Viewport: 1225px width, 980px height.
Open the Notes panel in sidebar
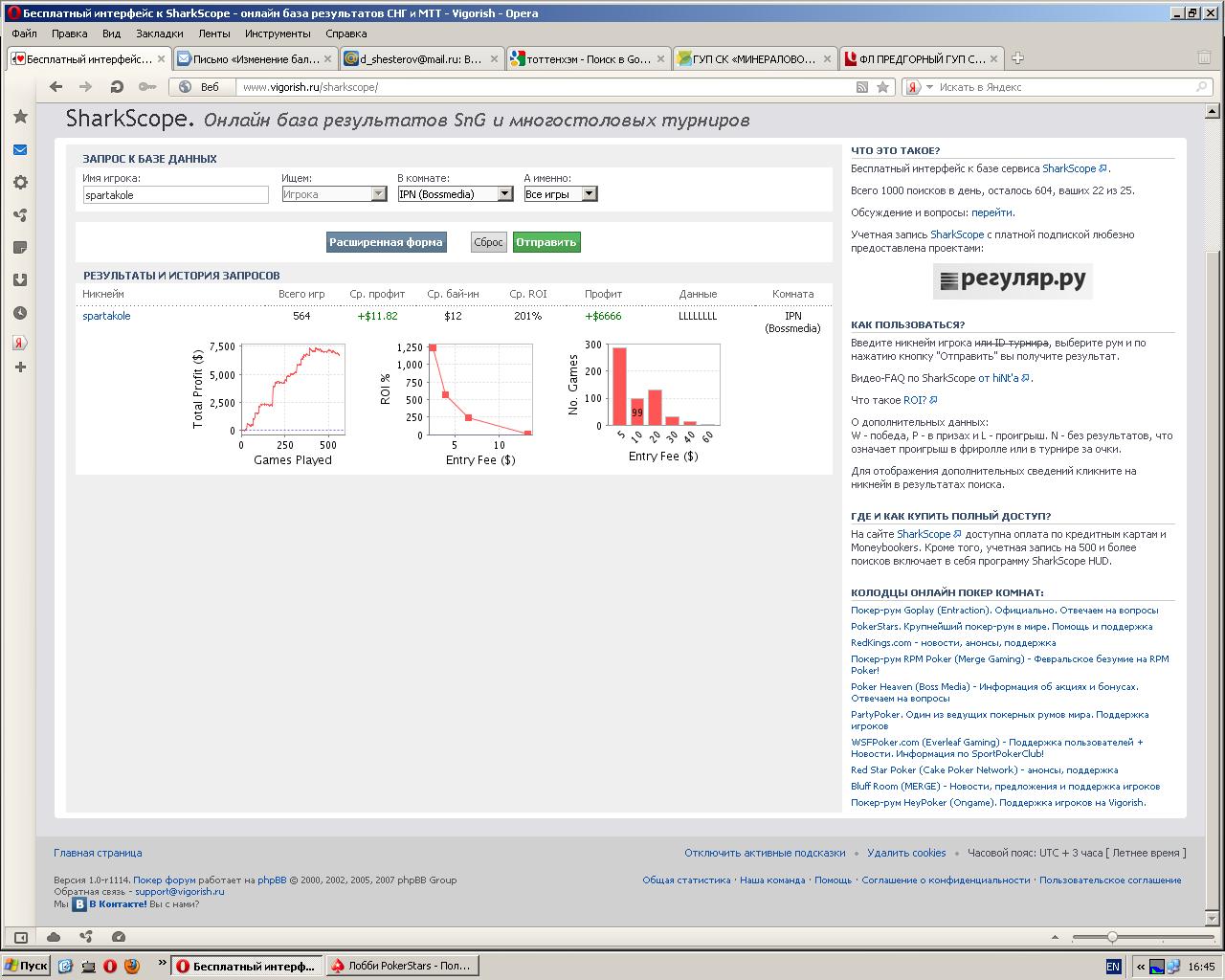pyautogui.click(x=19, y=248)
